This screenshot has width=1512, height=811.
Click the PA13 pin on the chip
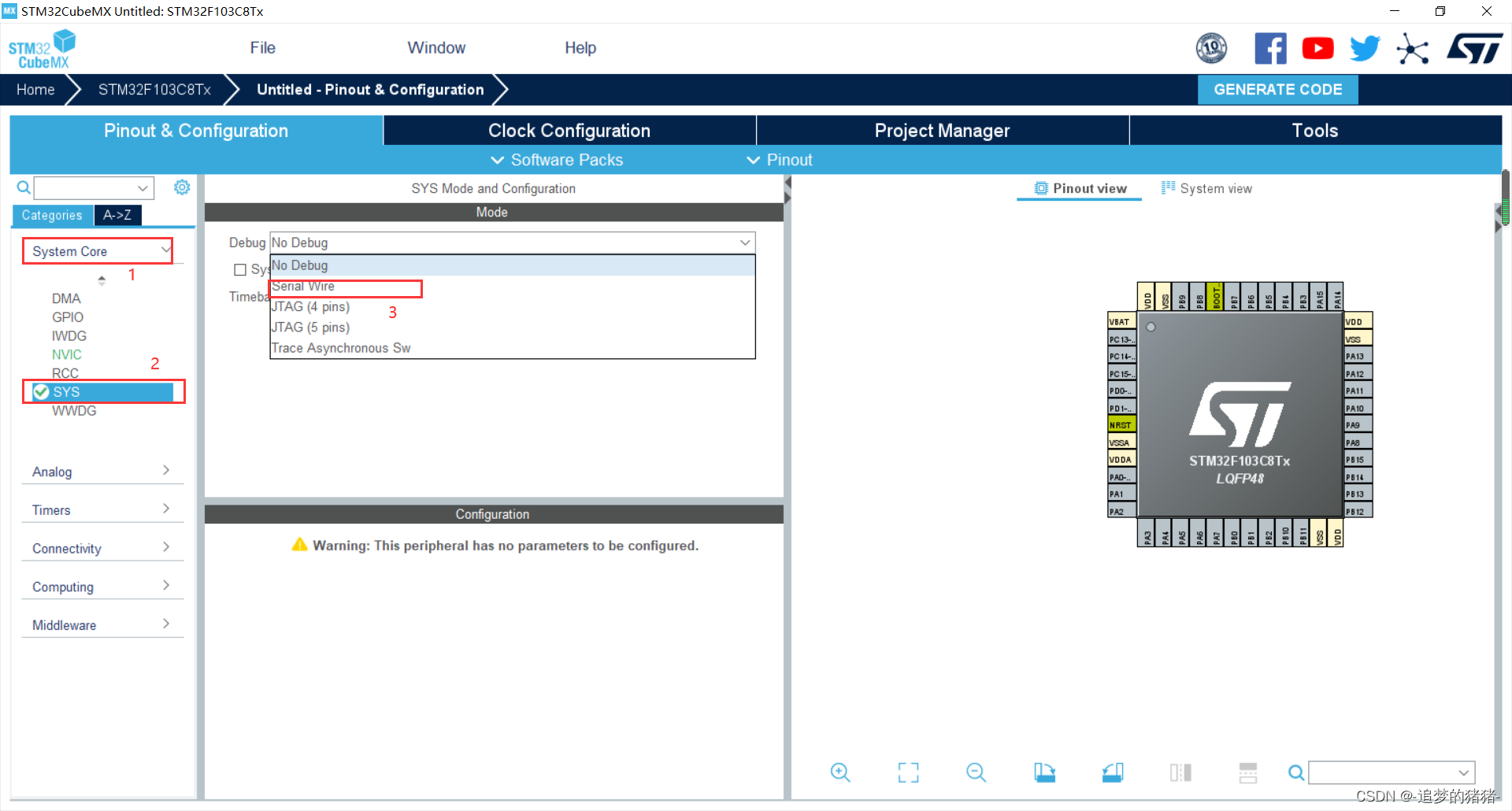(1358, 356)
